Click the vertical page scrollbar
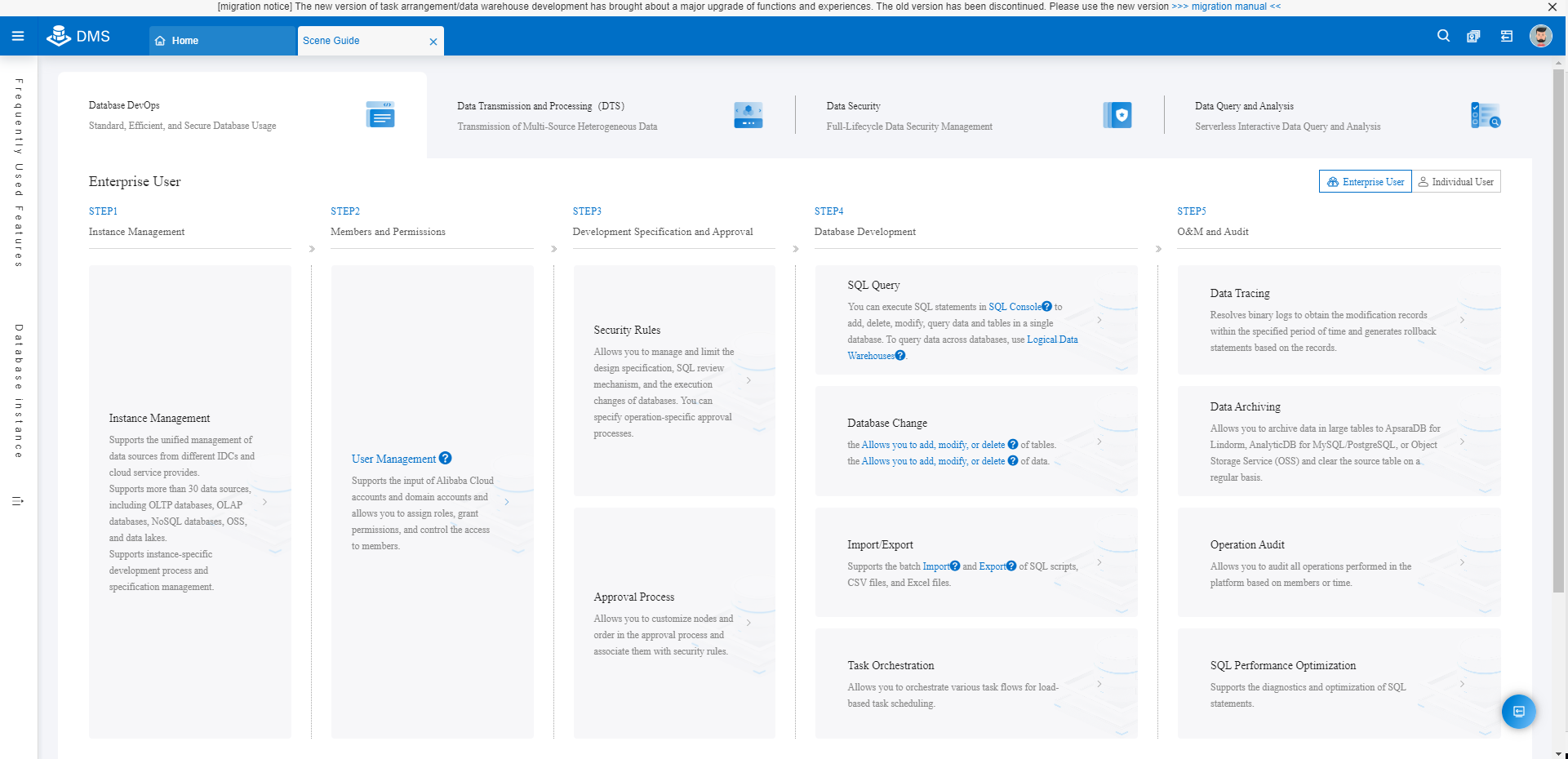This screenshot has width=1568, height=759. point(1558,326)
